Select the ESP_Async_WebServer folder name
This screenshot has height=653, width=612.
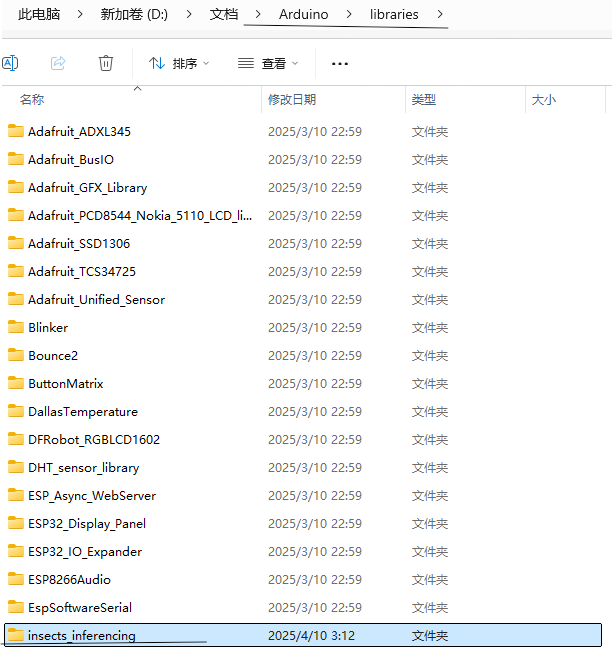pyautogui.click(x=92, y=496)
